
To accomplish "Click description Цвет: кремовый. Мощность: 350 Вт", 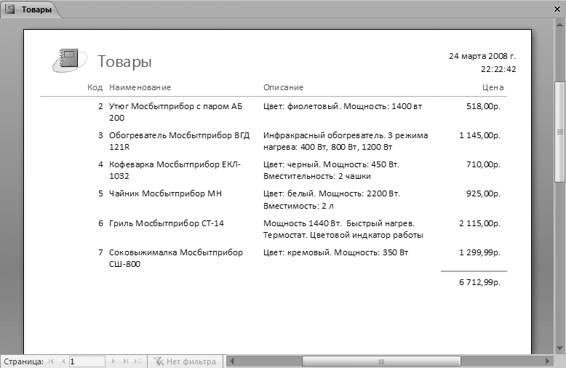I will [336, 252].
